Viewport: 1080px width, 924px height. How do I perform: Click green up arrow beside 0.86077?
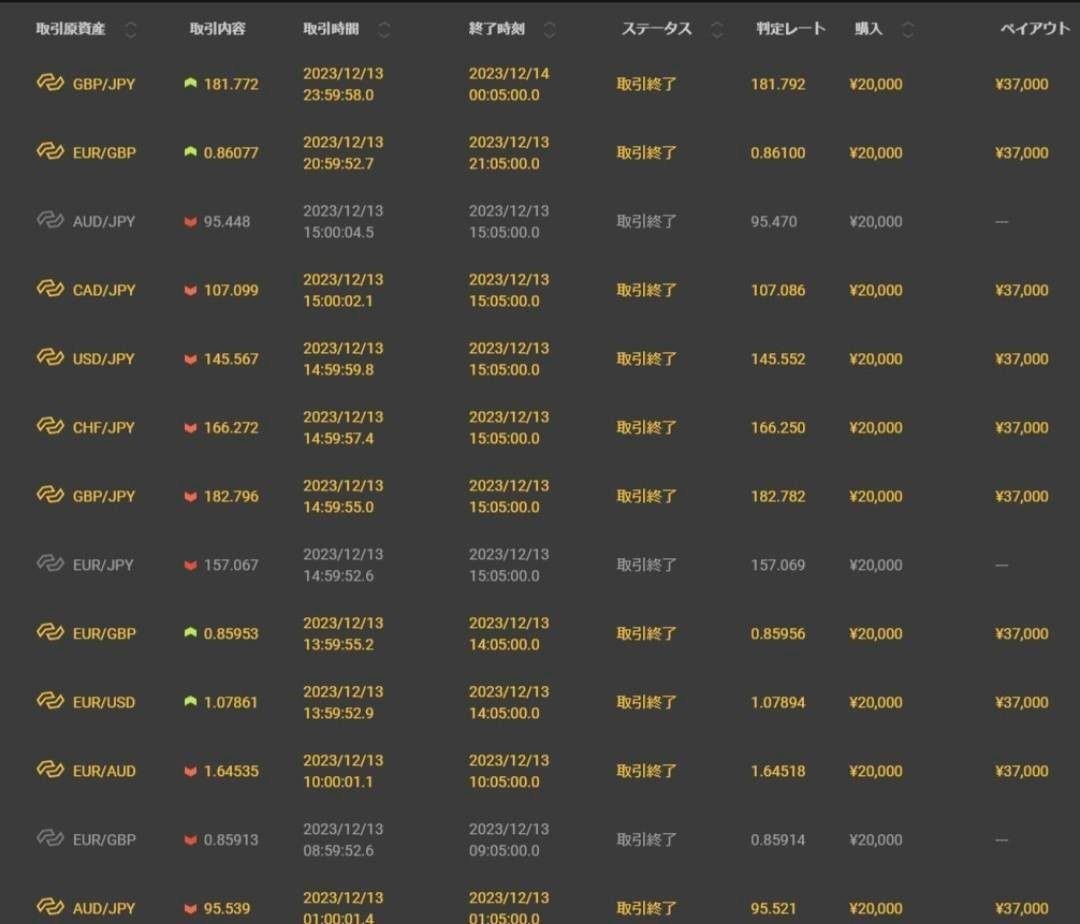click(190, 153)
